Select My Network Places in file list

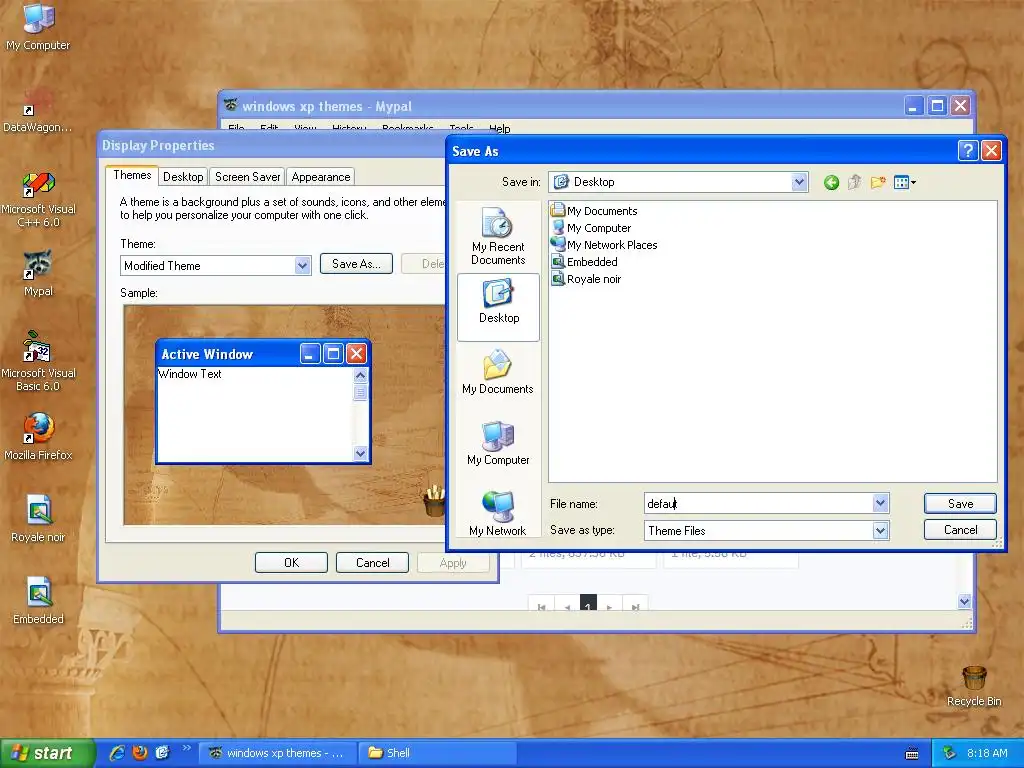point(604,244)
